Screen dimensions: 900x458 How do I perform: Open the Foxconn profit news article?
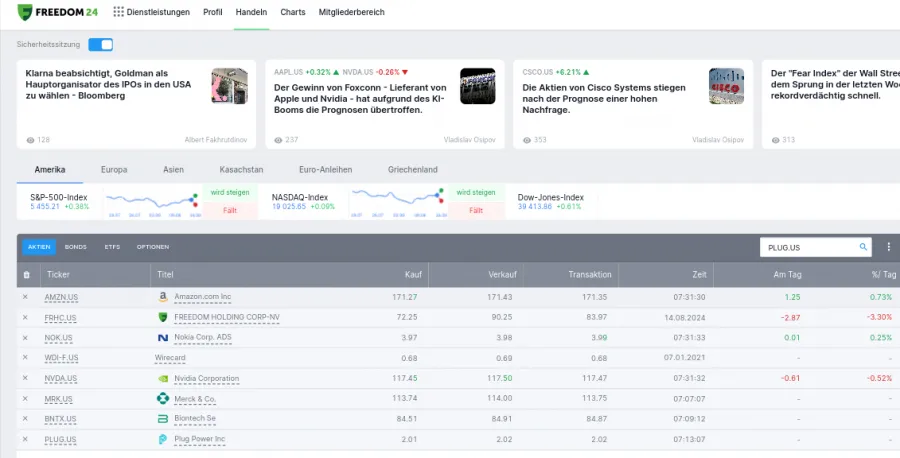pyautogui.click(x=360, y=99)
